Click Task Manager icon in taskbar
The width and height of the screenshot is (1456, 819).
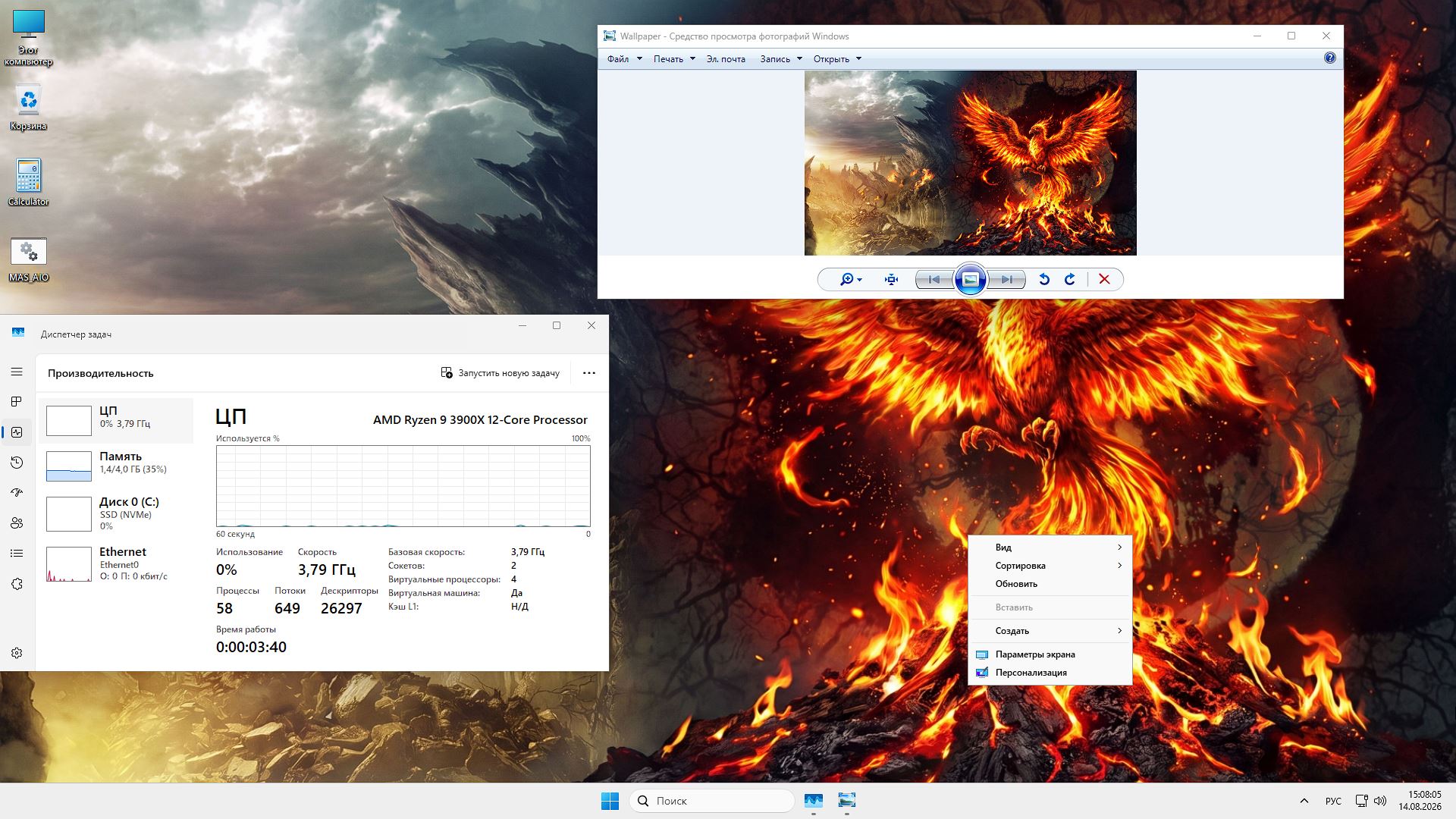click(814, 801)
